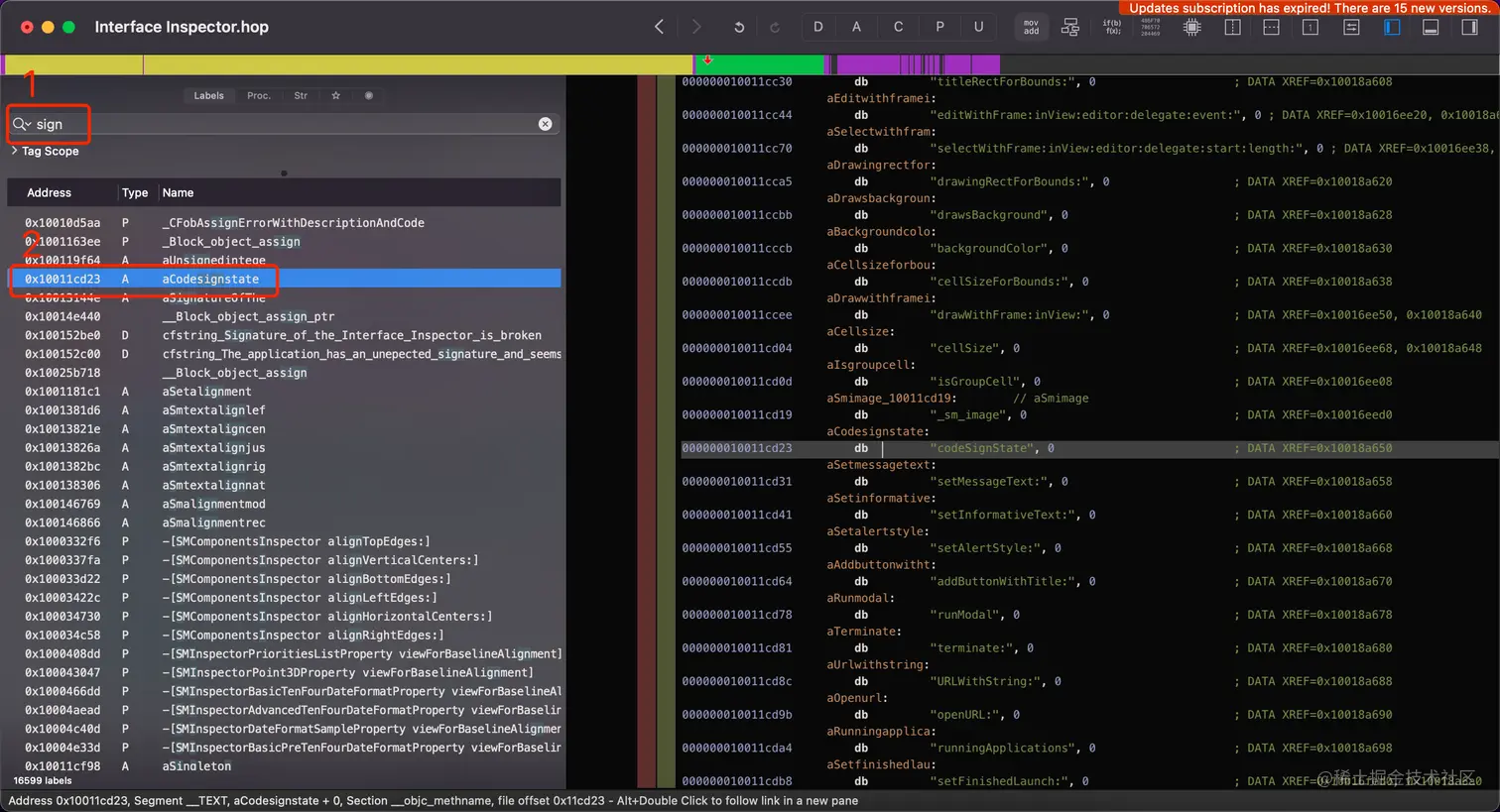Expand the Tag Scope section
Screen dimensions: 1500x812
pyautogui.click(x=14, y=151)
